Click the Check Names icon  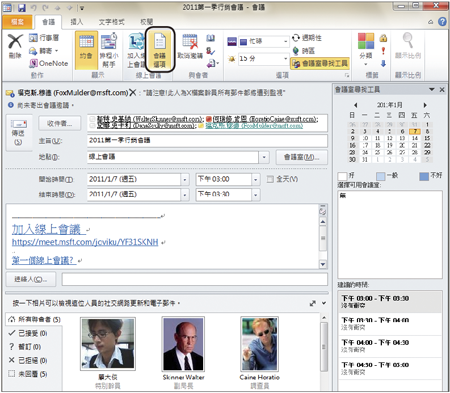click(210, 51)
